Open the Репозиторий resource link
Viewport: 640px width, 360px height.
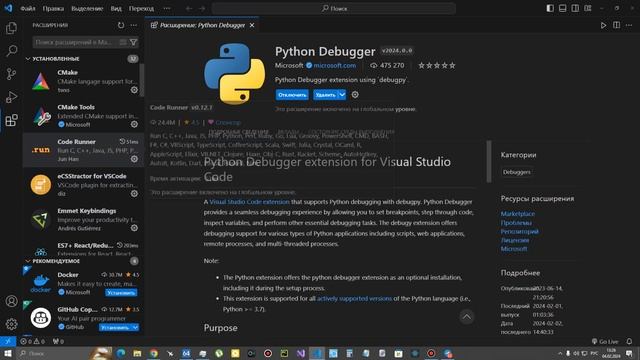[520, 231]
